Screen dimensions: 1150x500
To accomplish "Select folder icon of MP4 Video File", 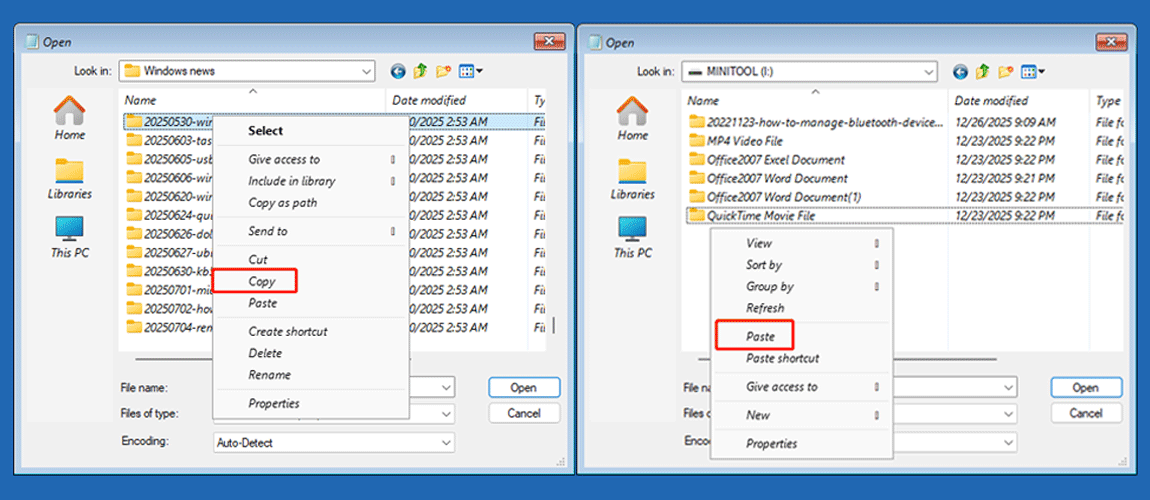I will point(697,141).
